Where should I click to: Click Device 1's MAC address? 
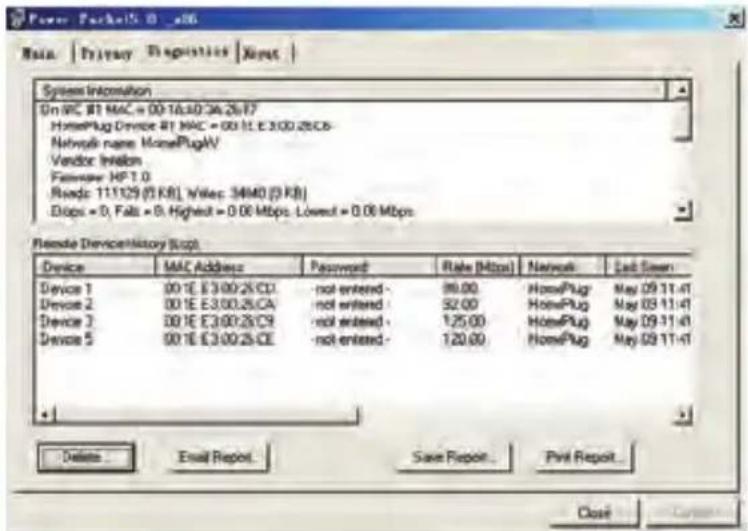click(219, 289)
